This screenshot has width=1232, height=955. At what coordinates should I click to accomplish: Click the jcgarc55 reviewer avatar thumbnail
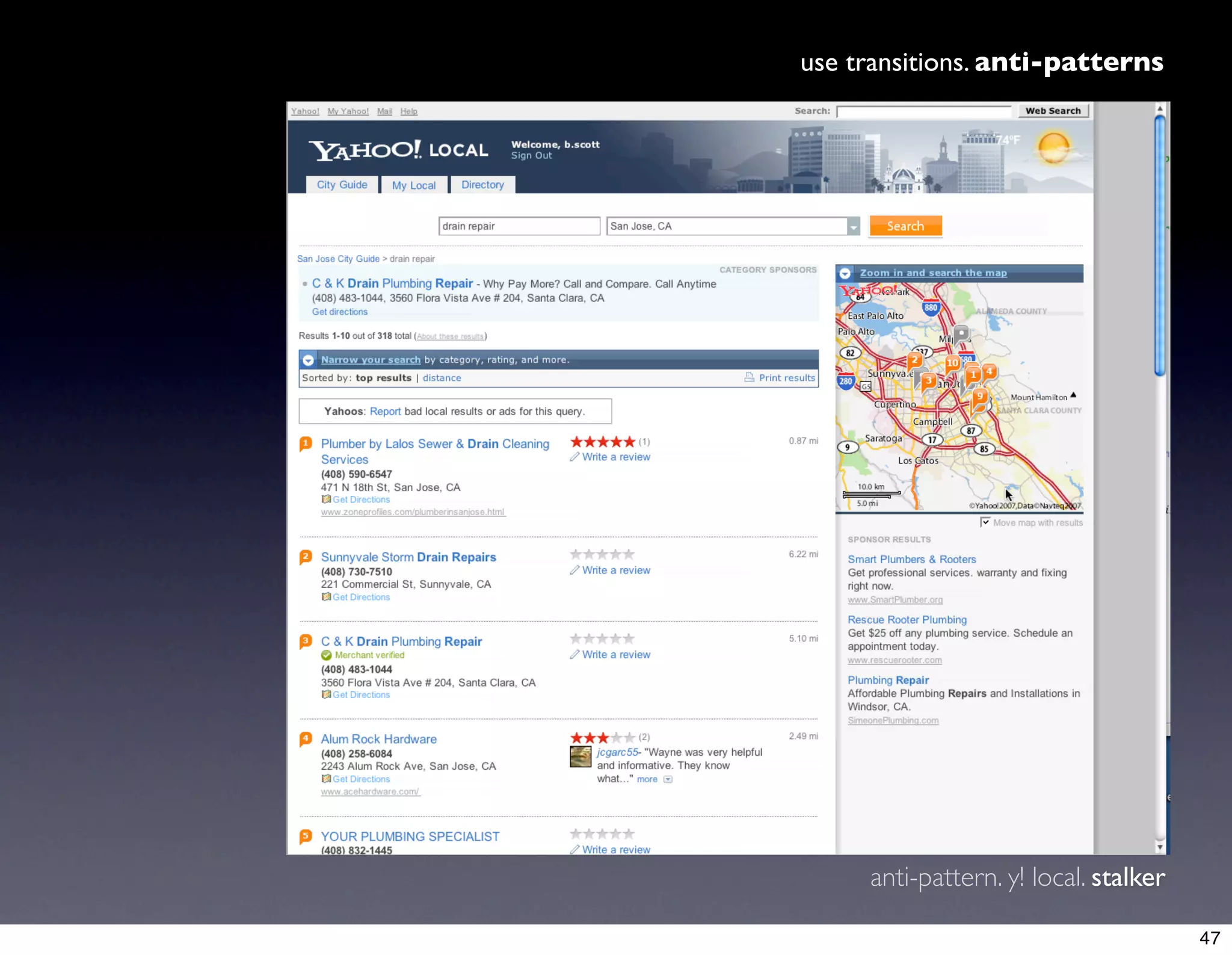(x=581, y=756)
